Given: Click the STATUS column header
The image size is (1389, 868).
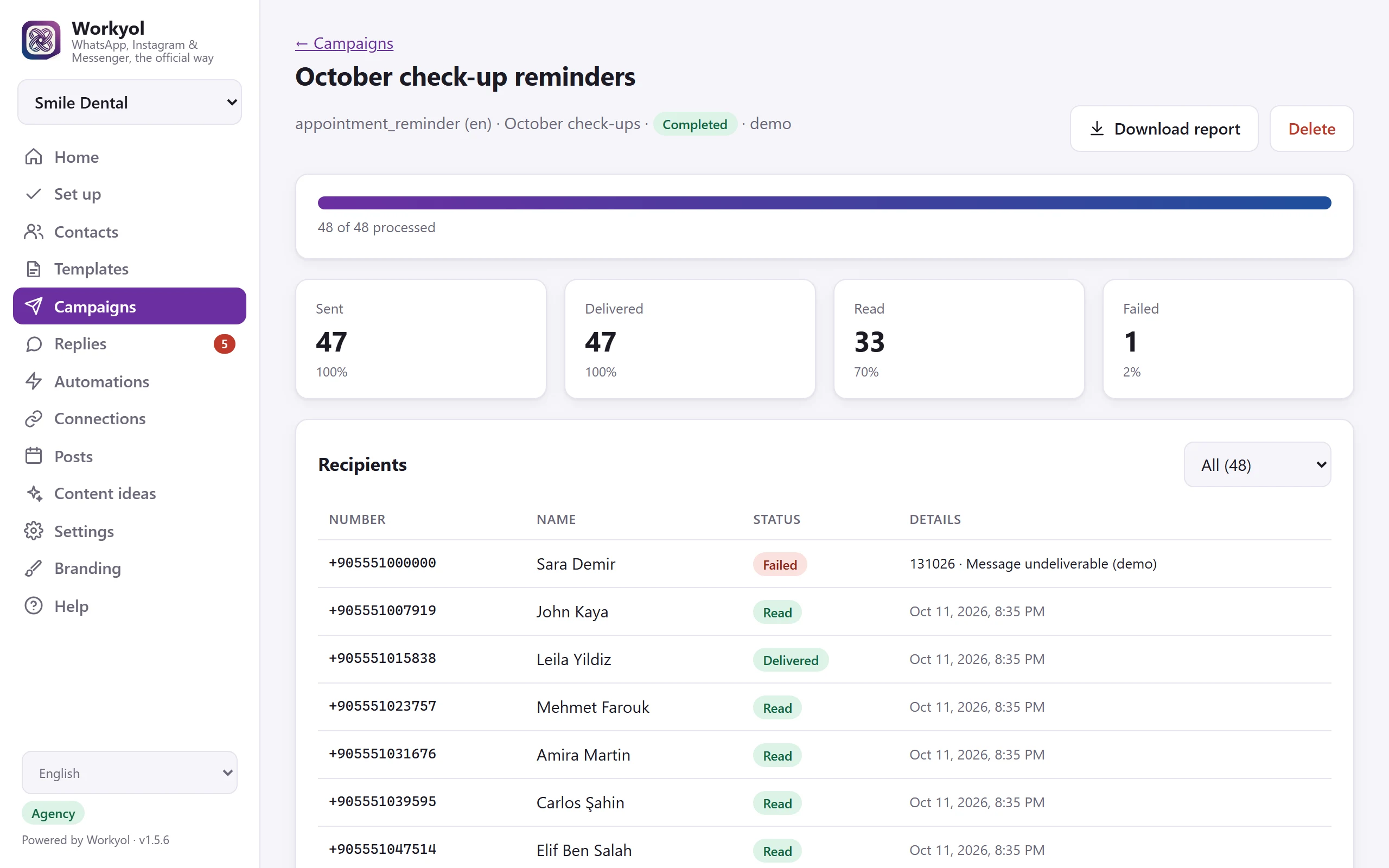Looking at the screenshot, I should tap(776, 519).
